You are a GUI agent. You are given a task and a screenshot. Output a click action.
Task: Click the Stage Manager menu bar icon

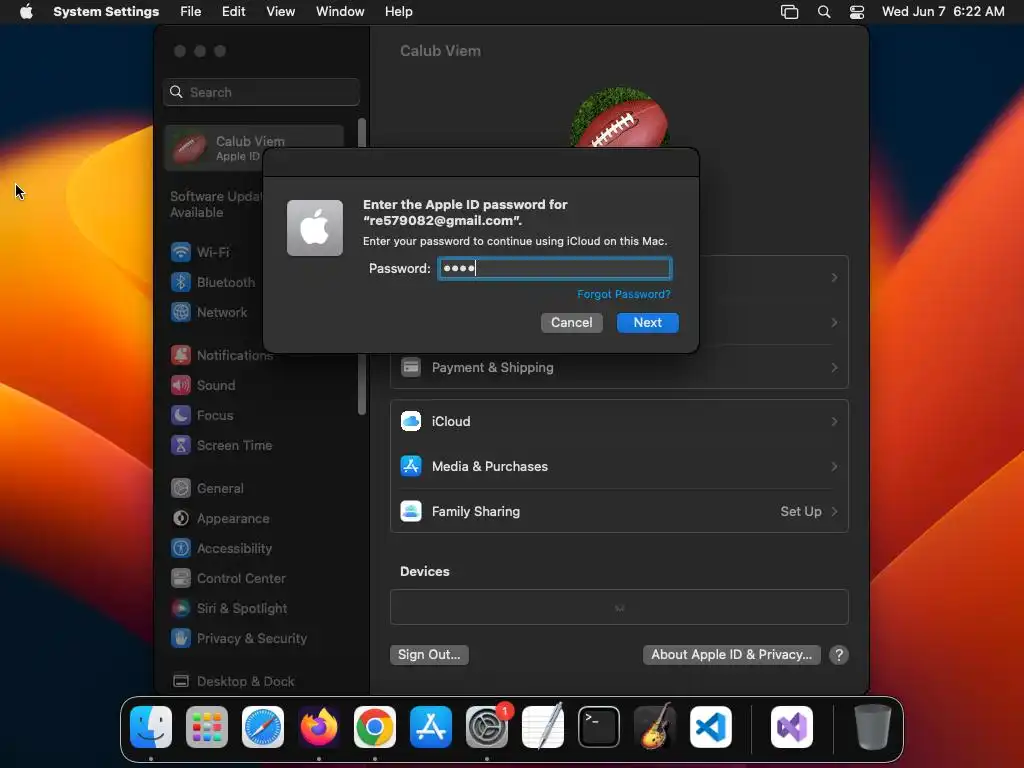[790, 12]
